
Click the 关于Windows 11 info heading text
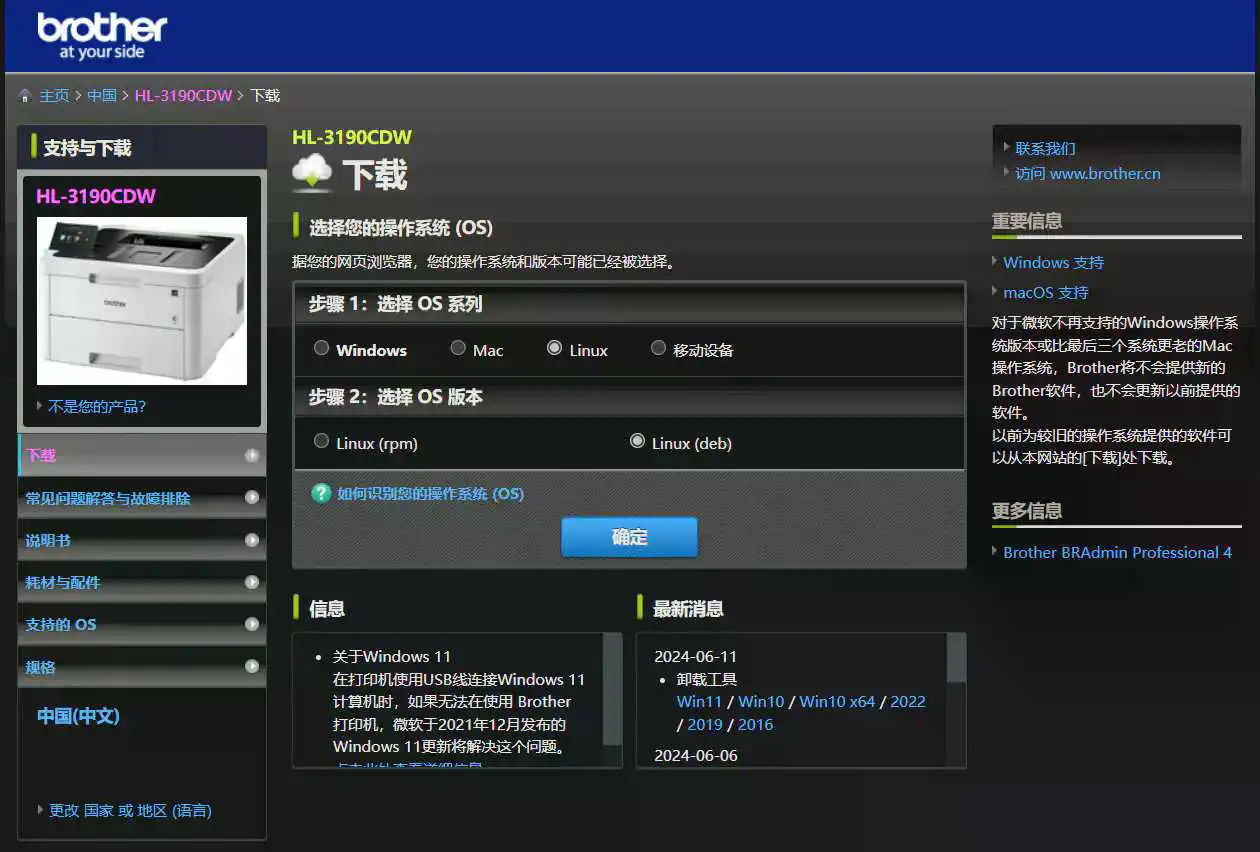392,657
